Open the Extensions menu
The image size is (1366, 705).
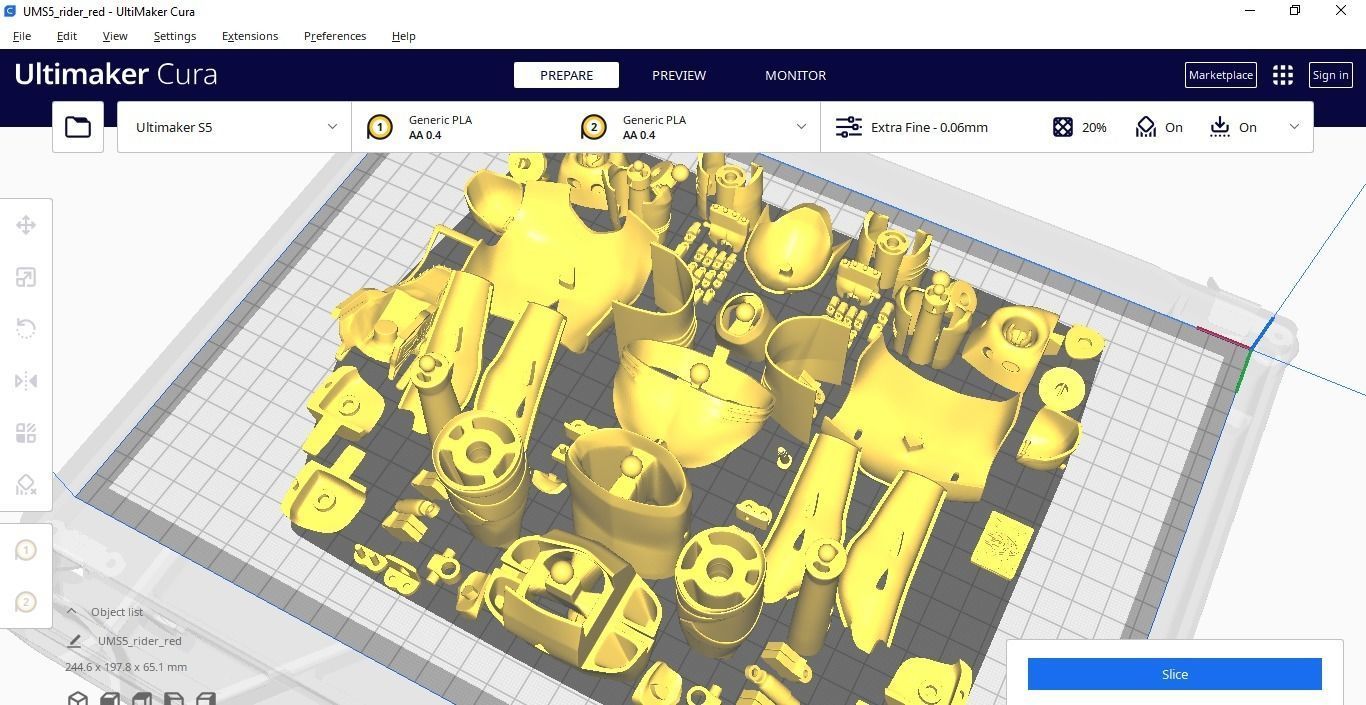250,36
